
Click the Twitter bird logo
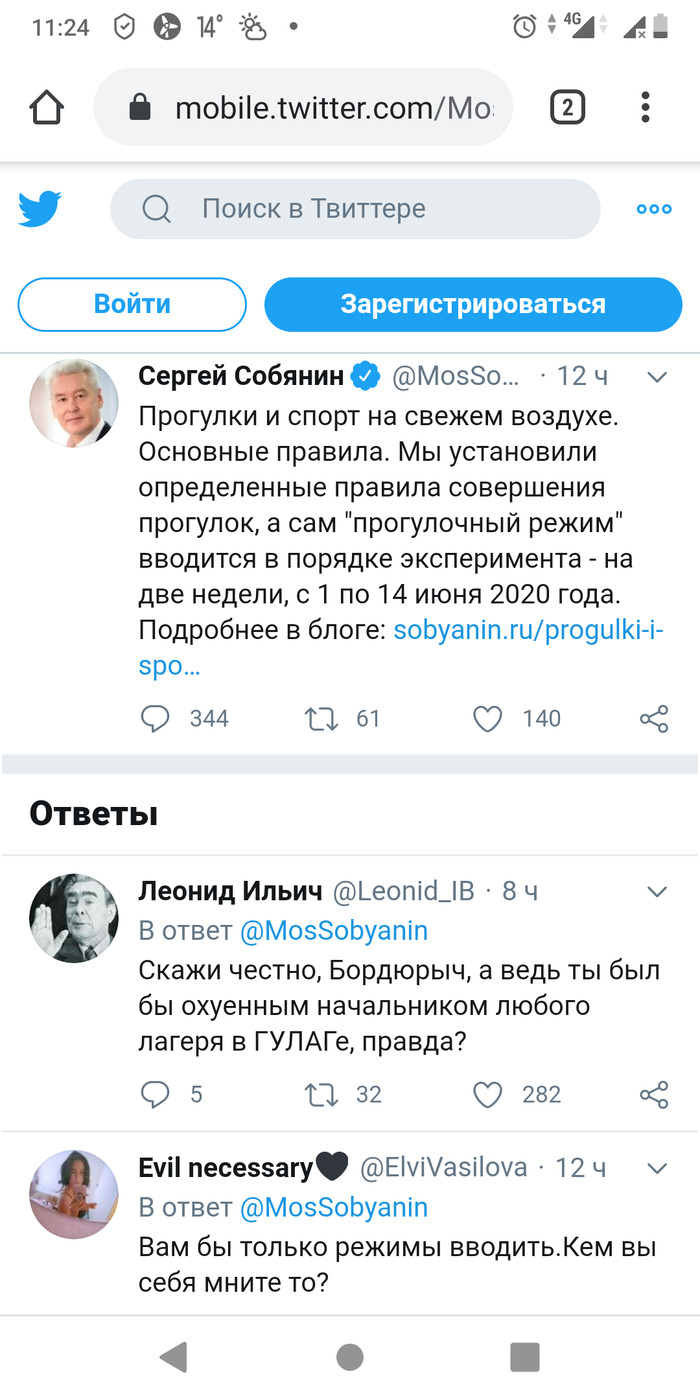pos(38,205)
